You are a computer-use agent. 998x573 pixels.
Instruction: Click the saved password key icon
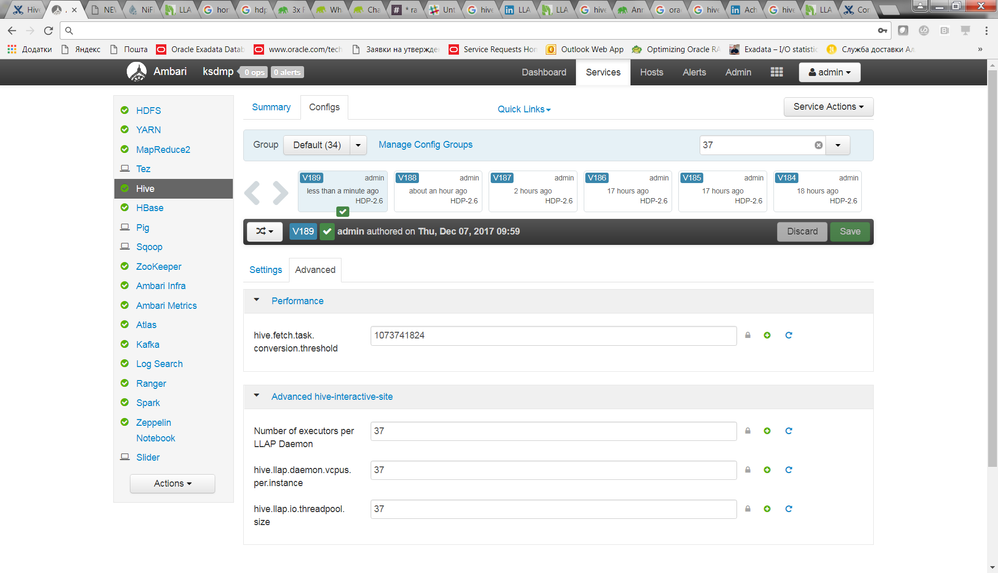click(x=882, y=31)
